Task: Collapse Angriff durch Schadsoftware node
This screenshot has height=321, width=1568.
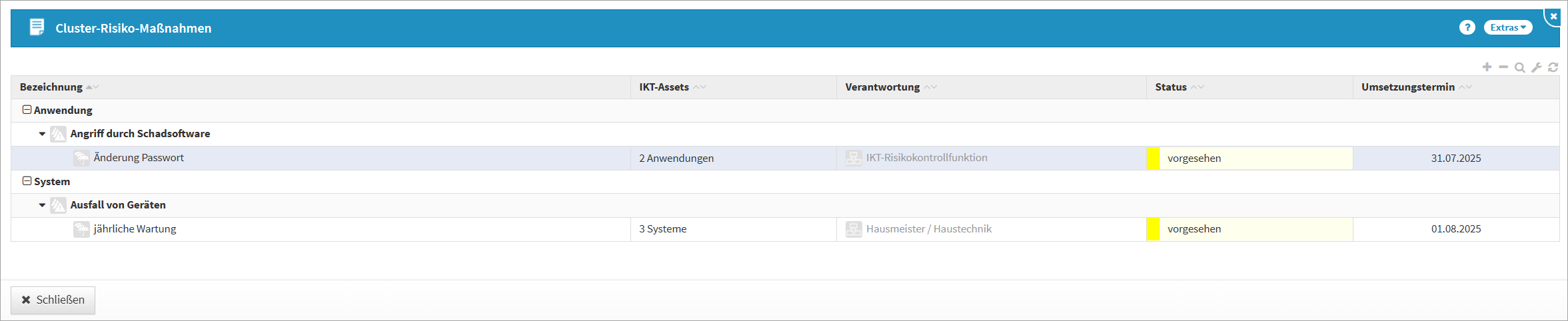Action: 42,134
